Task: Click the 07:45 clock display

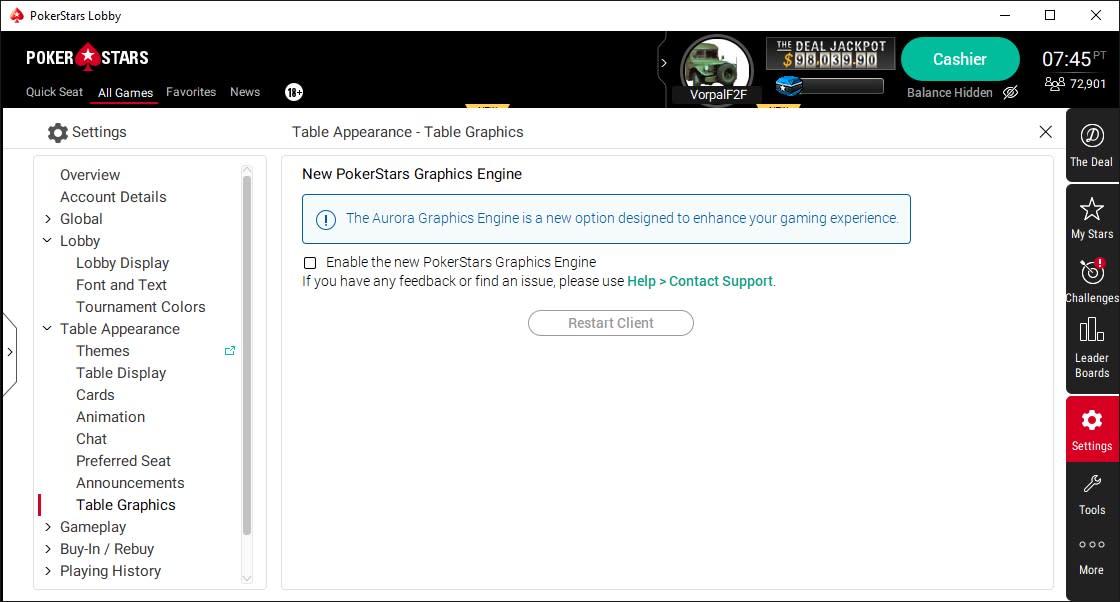Action: [1066, 59]
